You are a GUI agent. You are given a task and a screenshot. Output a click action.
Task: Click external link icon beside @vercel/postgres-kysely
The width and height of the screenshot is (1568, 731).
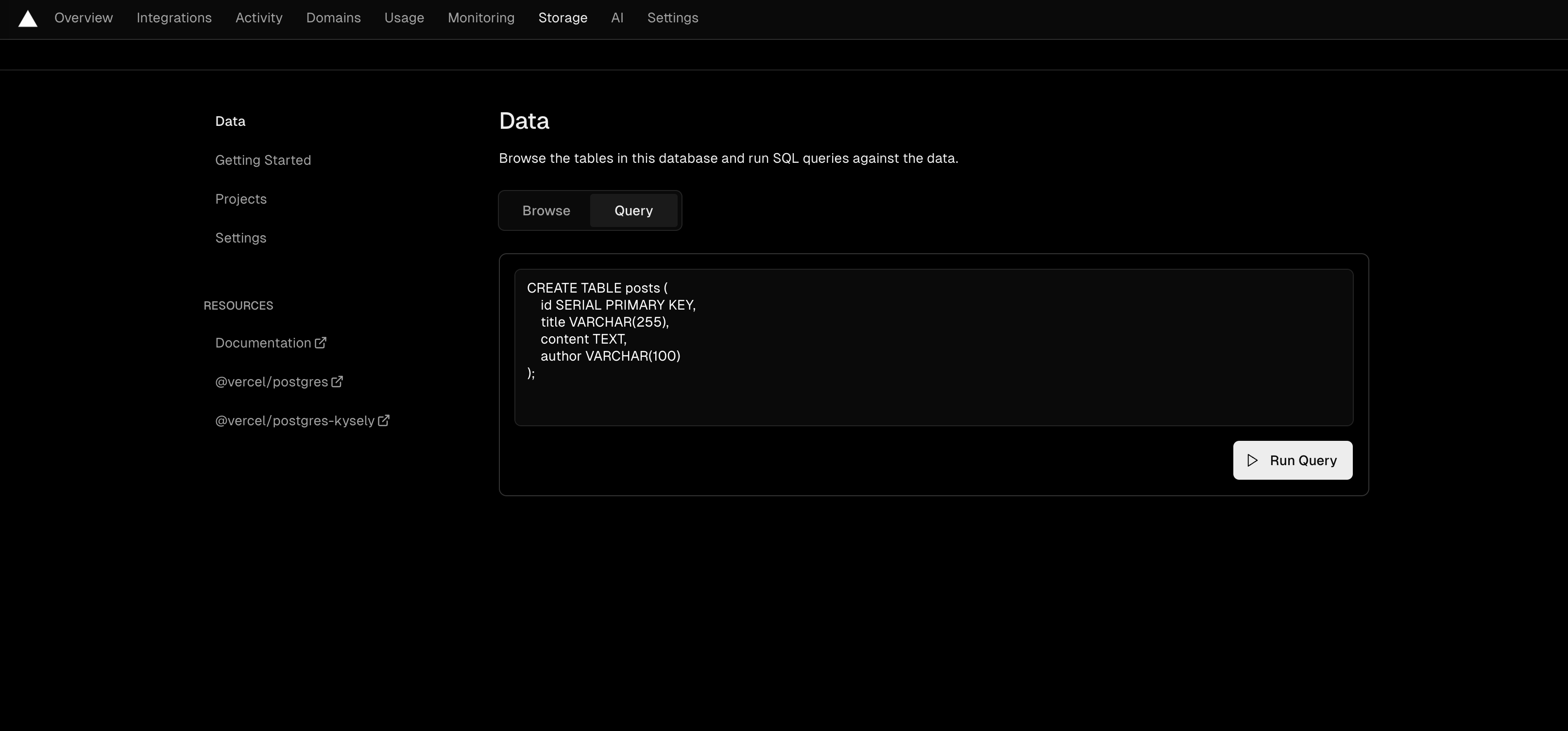pyautogui.click(x=383, y=421)
